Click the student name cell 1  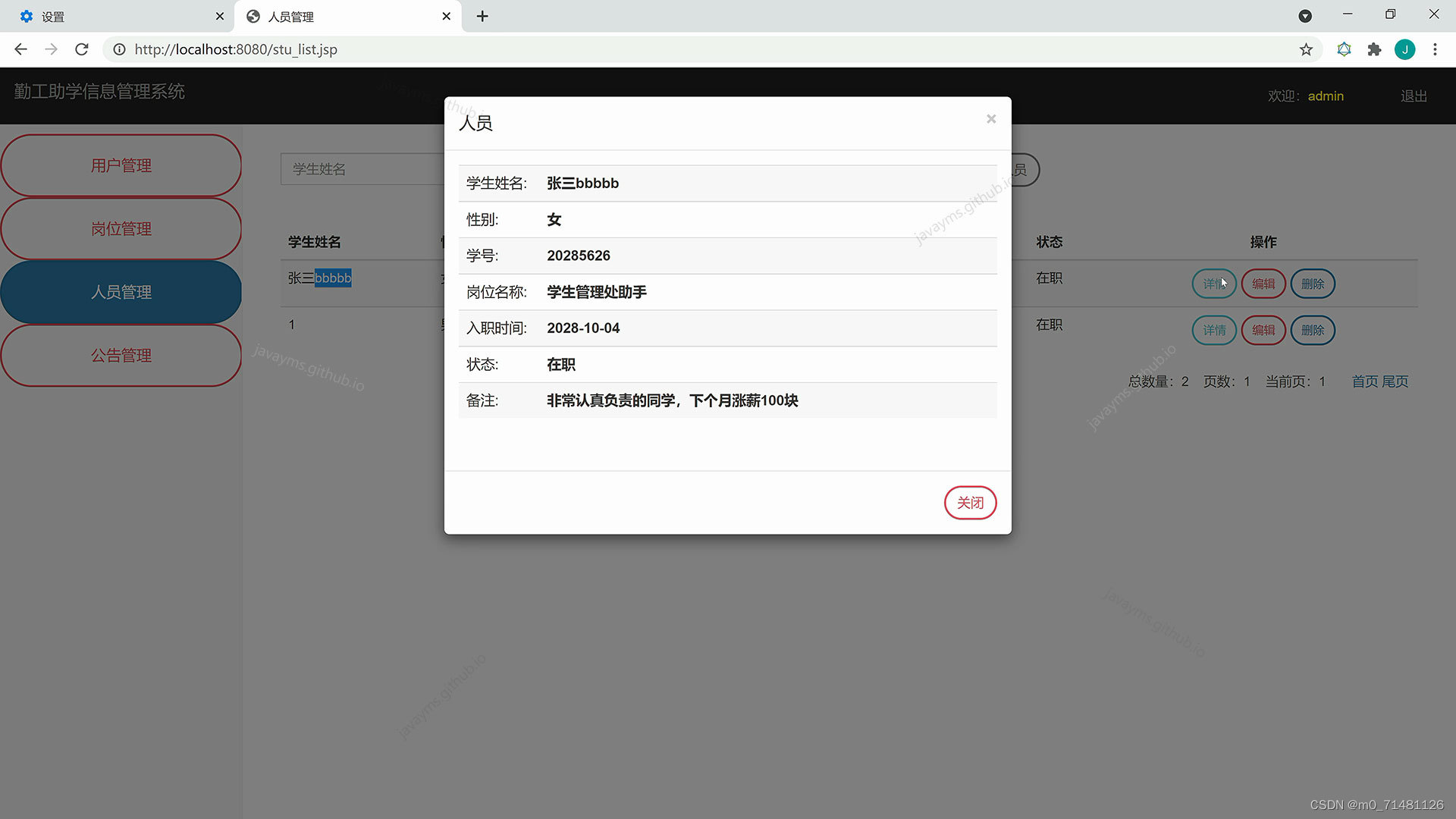coord(291,325)
